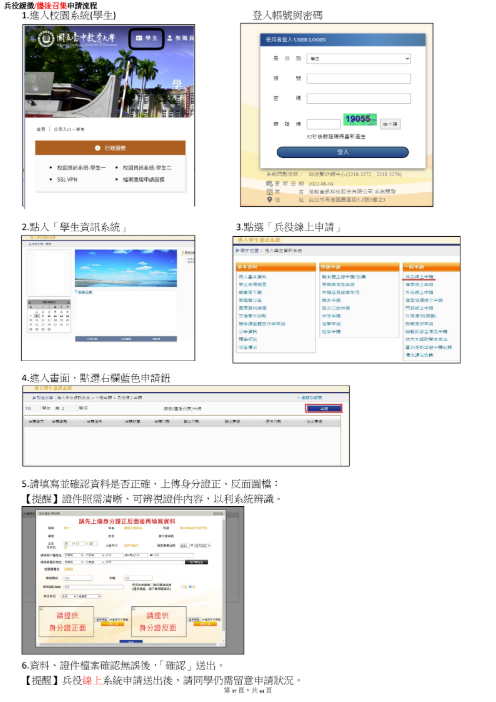Click the blue 登入 login button

(343, 152)
